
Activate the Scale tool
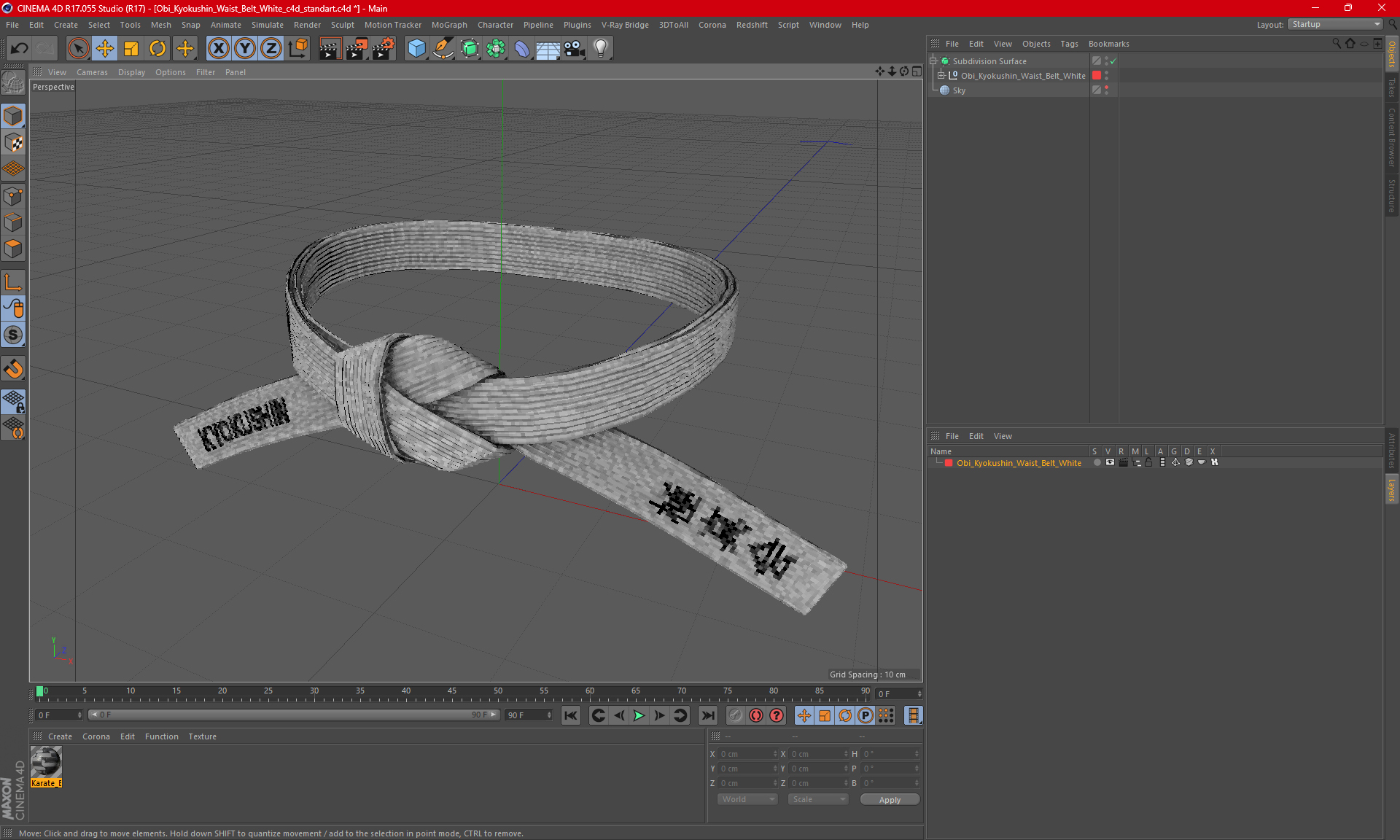point(131,49)
